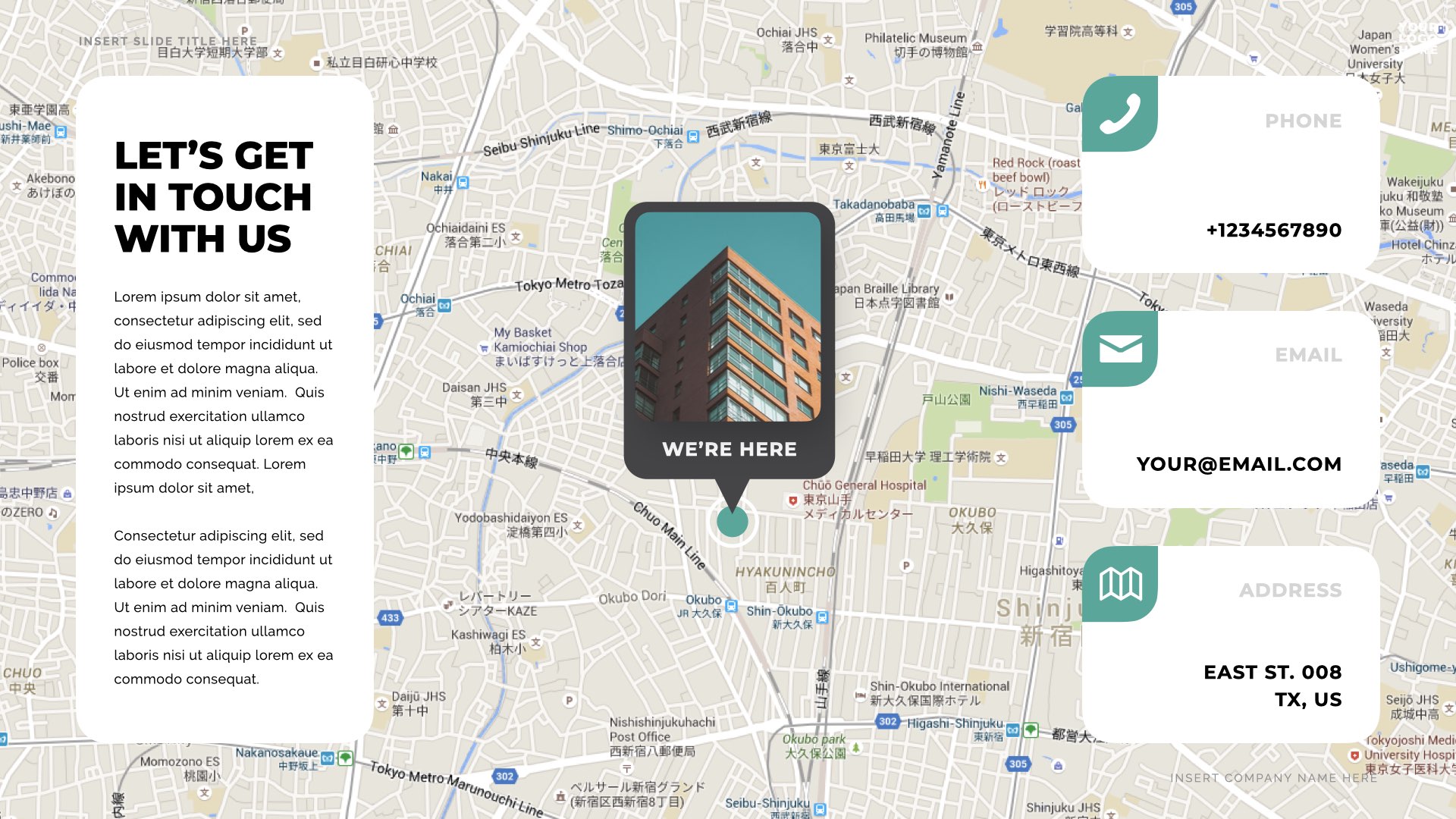Click the route 433 road badge
The height and width of the screenshot is (819, 1456).
pos(390,618)
